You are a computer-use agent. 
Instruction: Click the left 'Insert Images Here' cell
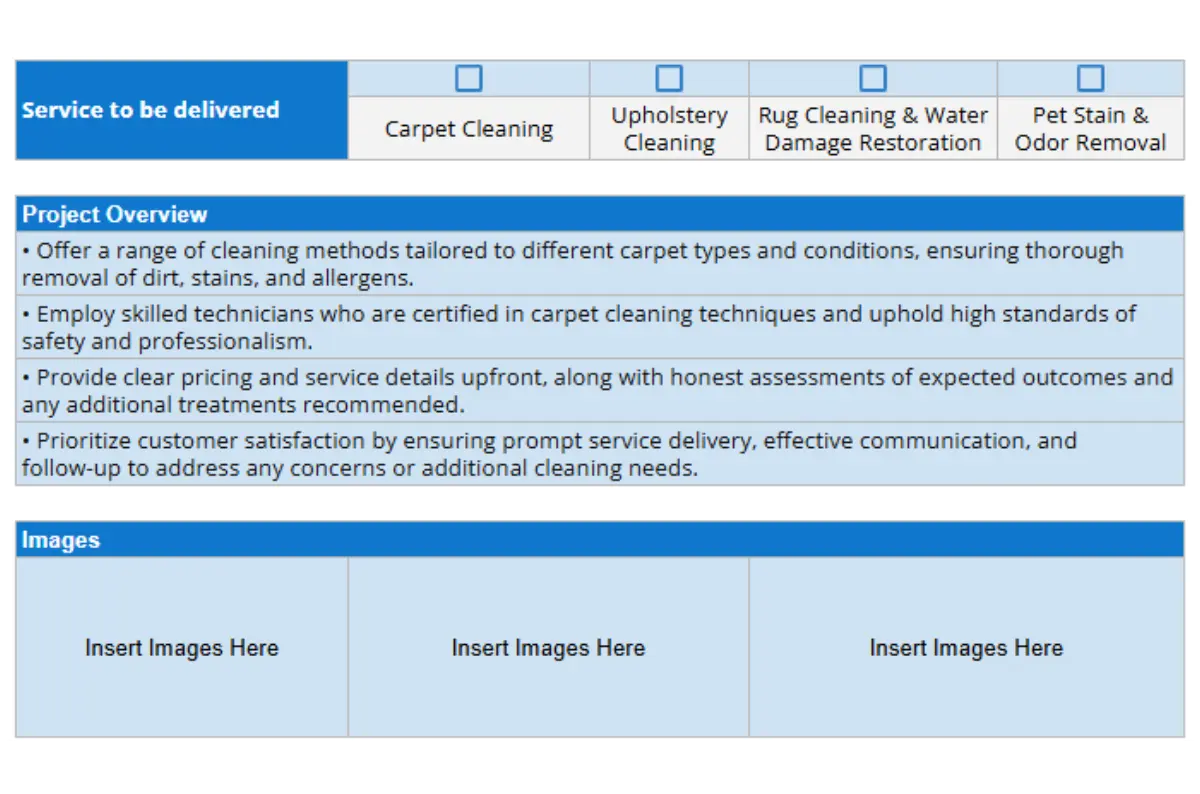[182, 648]
